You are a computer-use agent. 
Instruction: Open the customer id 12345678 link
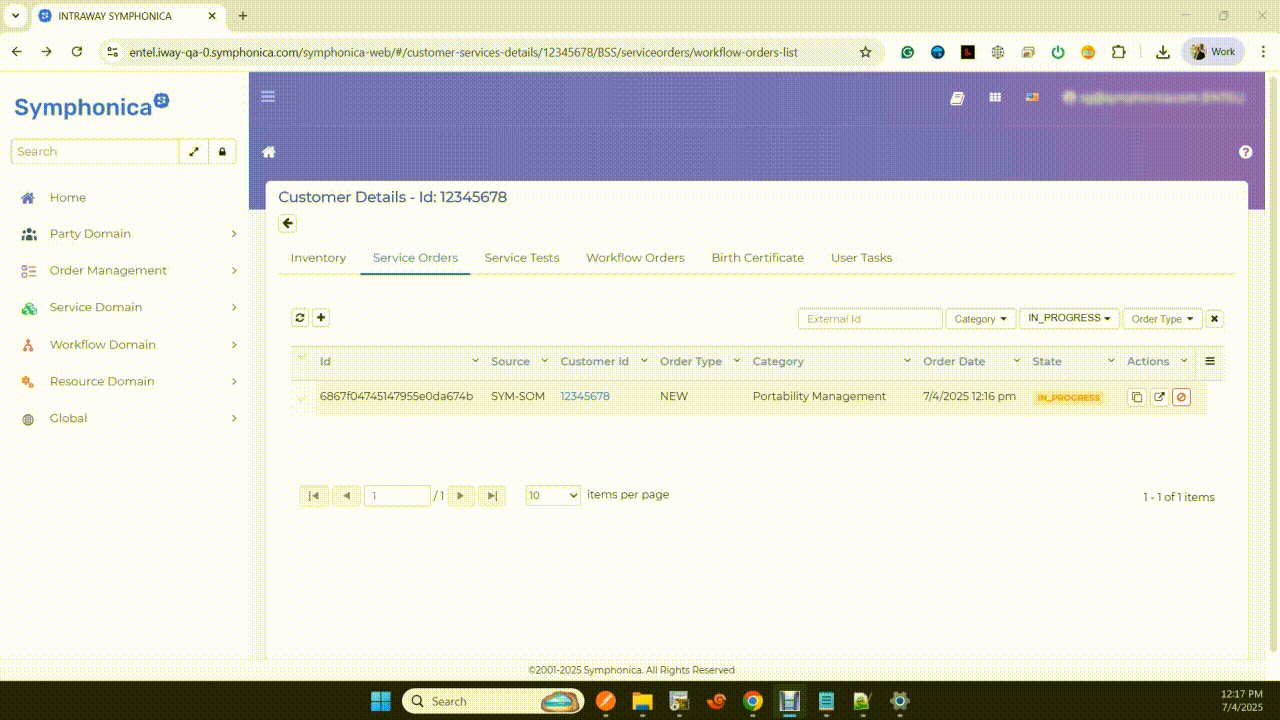[x=585, y=397]
